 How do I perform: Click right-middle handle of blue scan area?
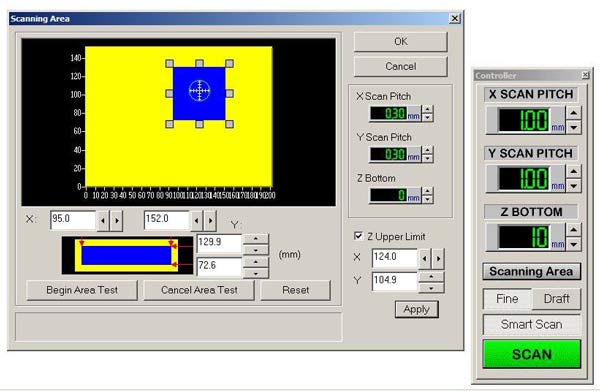[229, 94]
